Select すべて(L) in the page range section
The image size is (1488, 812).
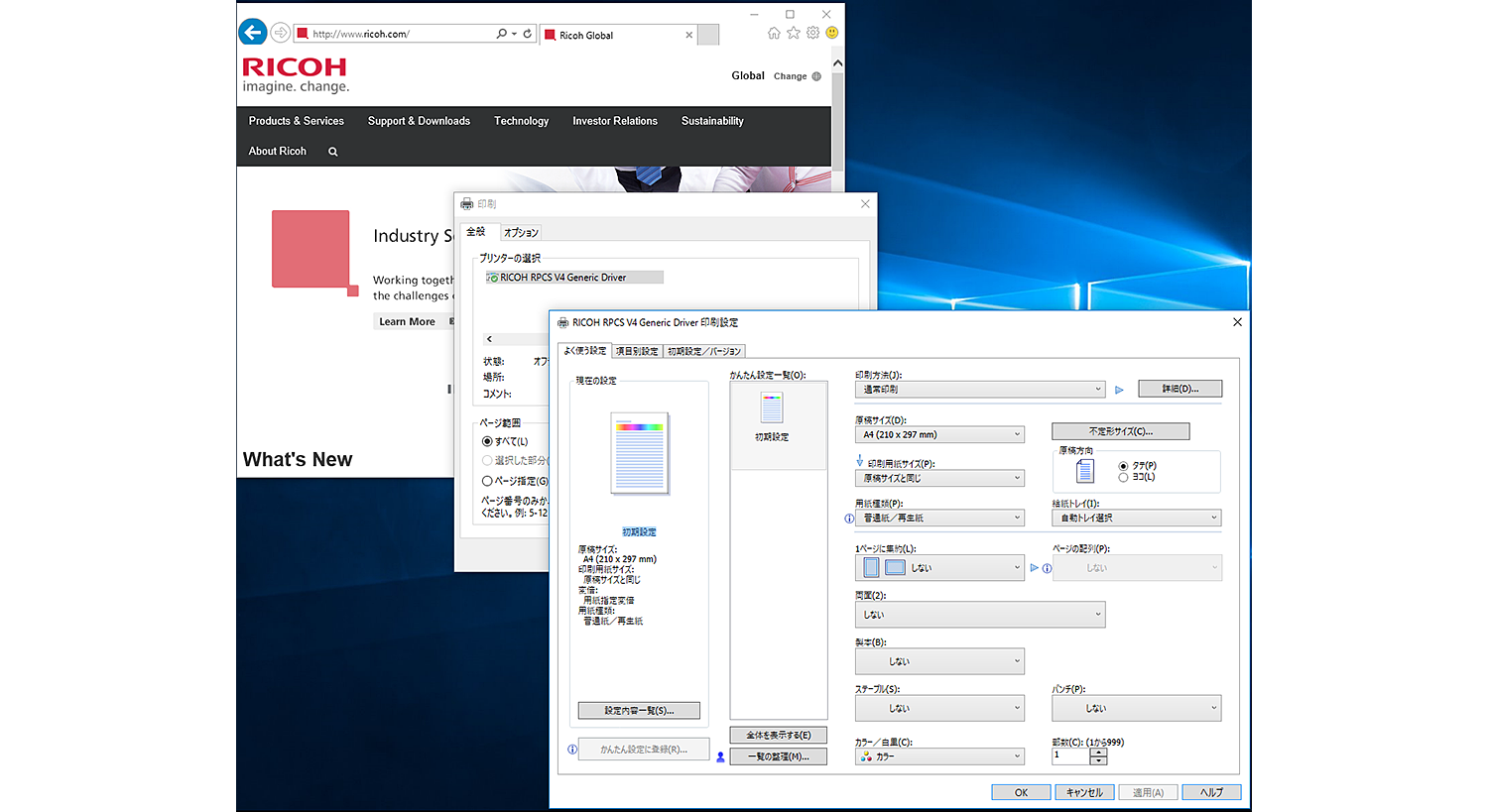coord(485,441)
